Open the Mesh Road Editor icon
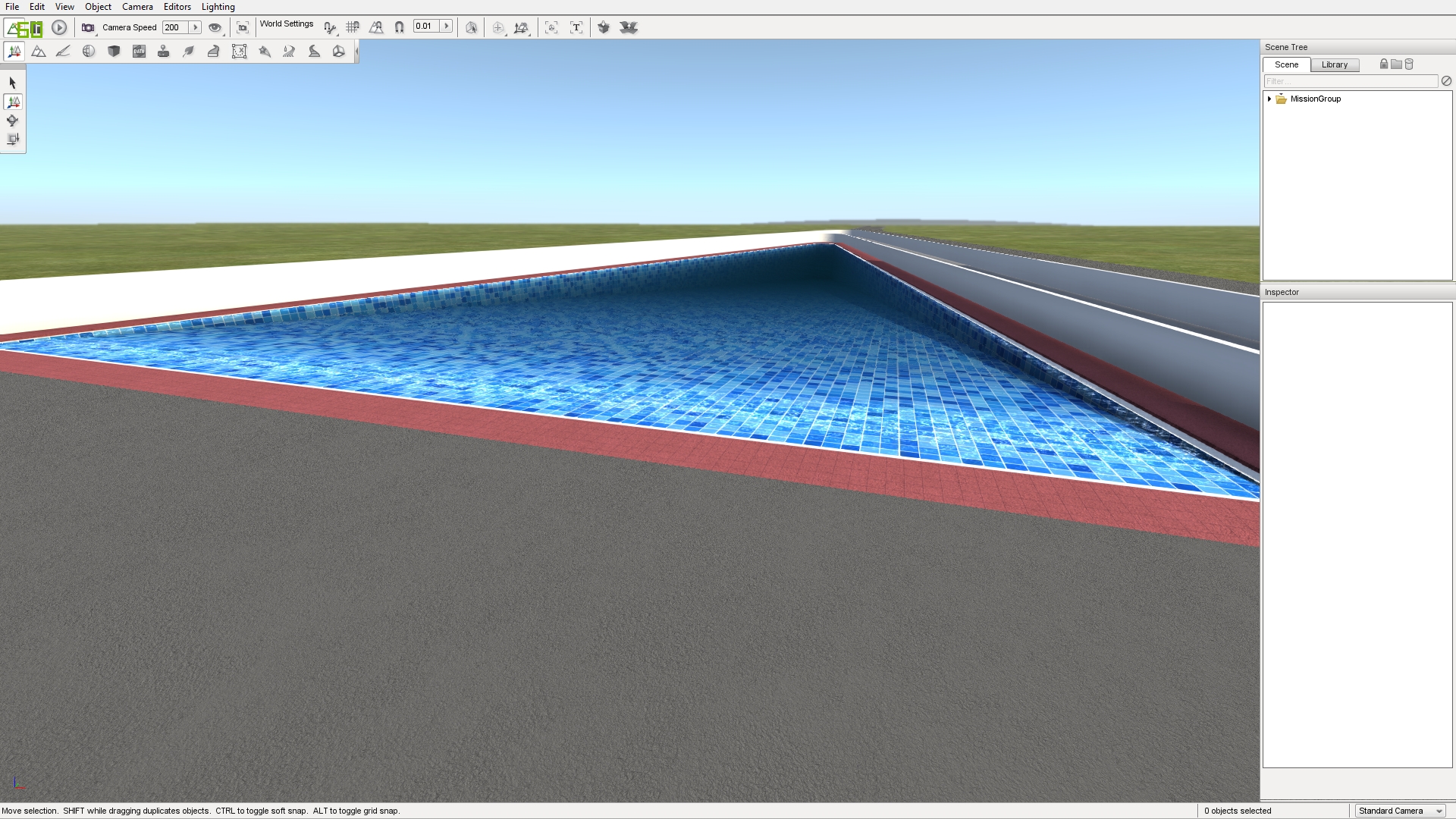Image resolution: width=1456 pixels, height=819 pixels. click(214, 52)
